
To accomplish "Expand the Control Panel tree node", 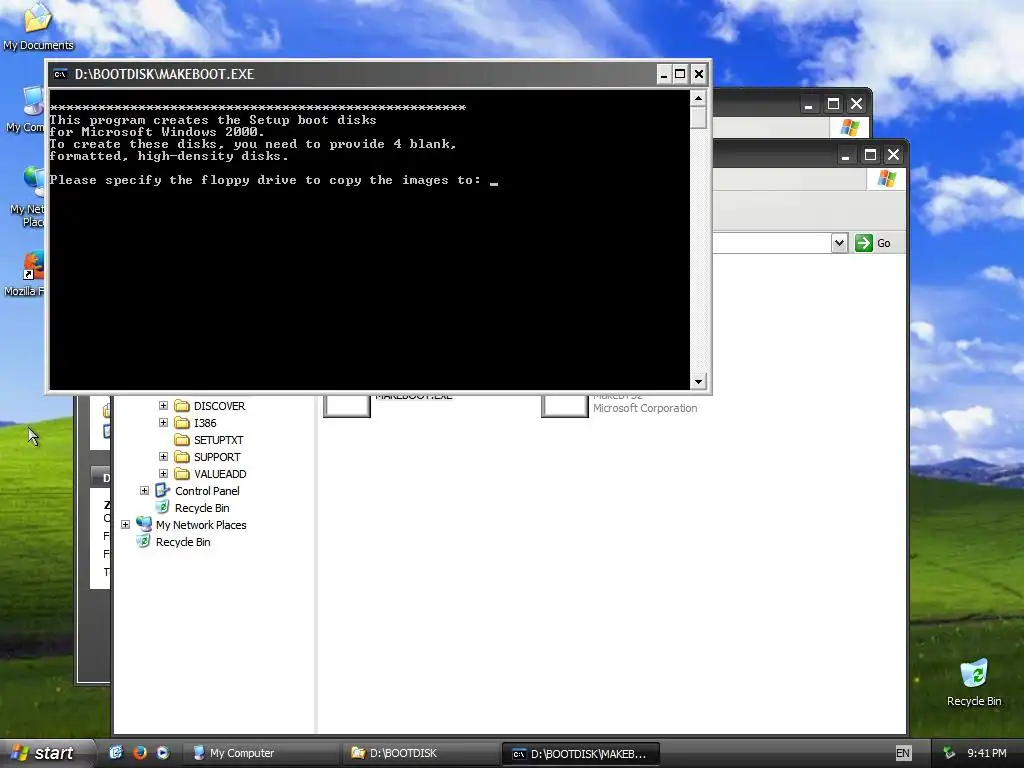I will click(x=144, y=490).
